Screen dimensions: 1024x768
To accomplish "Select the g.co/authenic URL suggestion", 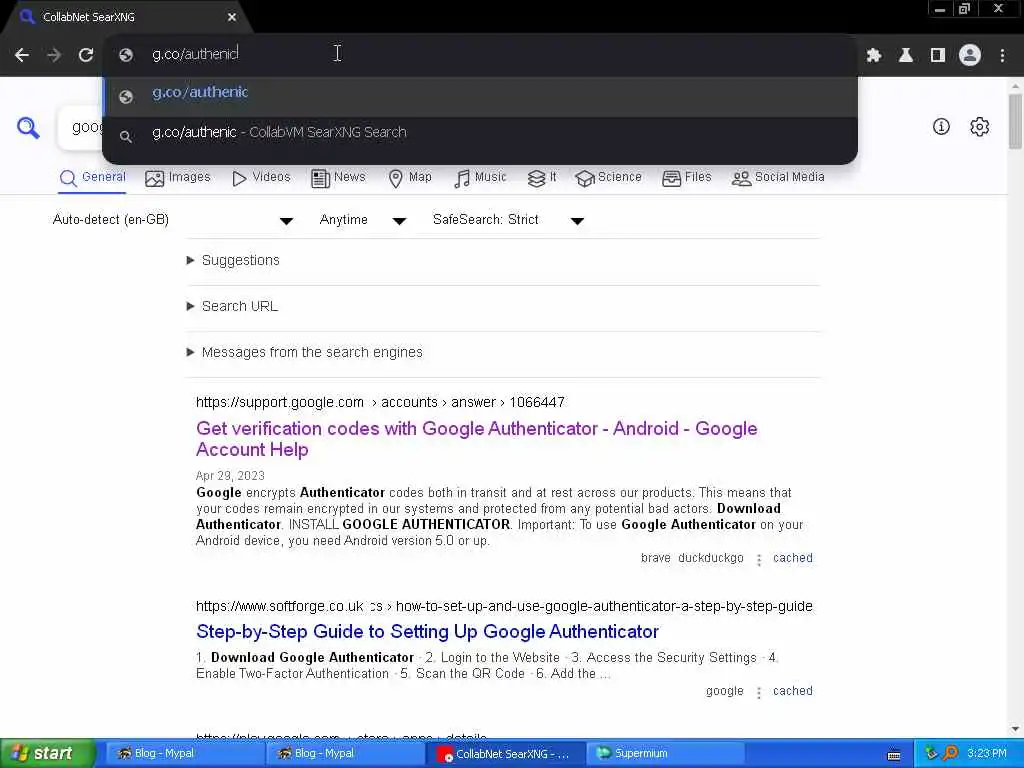I will click(480, 96).
